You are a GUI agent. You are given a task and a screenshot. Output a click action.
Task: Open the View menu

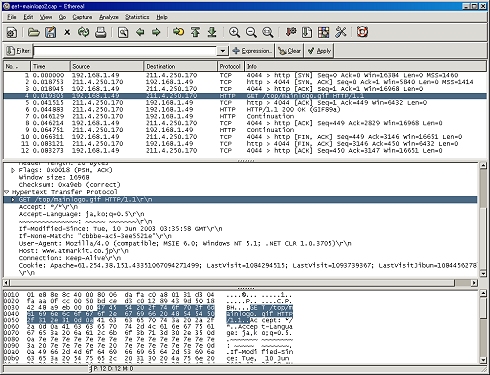46,17
